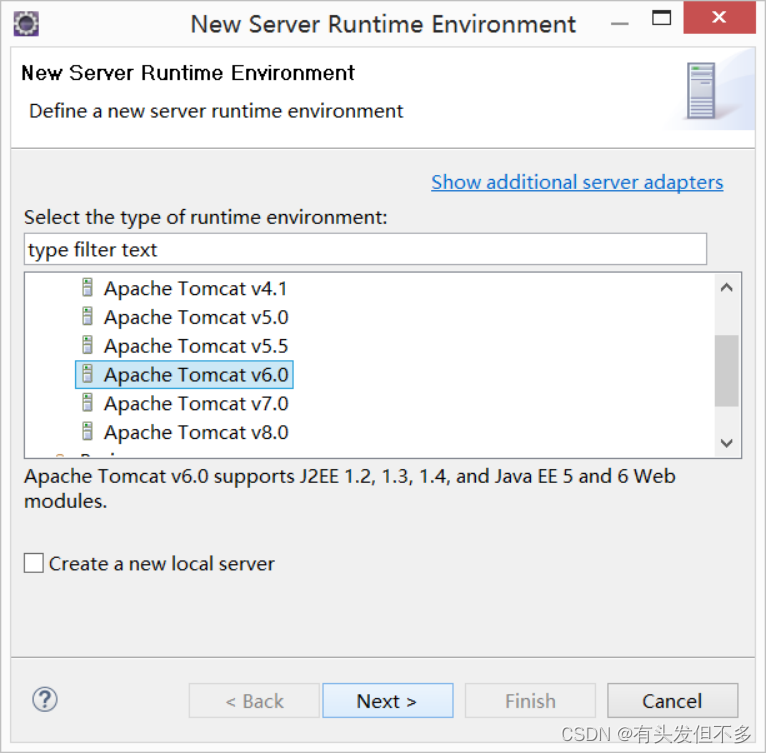Click the server icon for Apache Tomcat v5.0
This screenshot has width=767, height=753.
click(x=87, y=317)
